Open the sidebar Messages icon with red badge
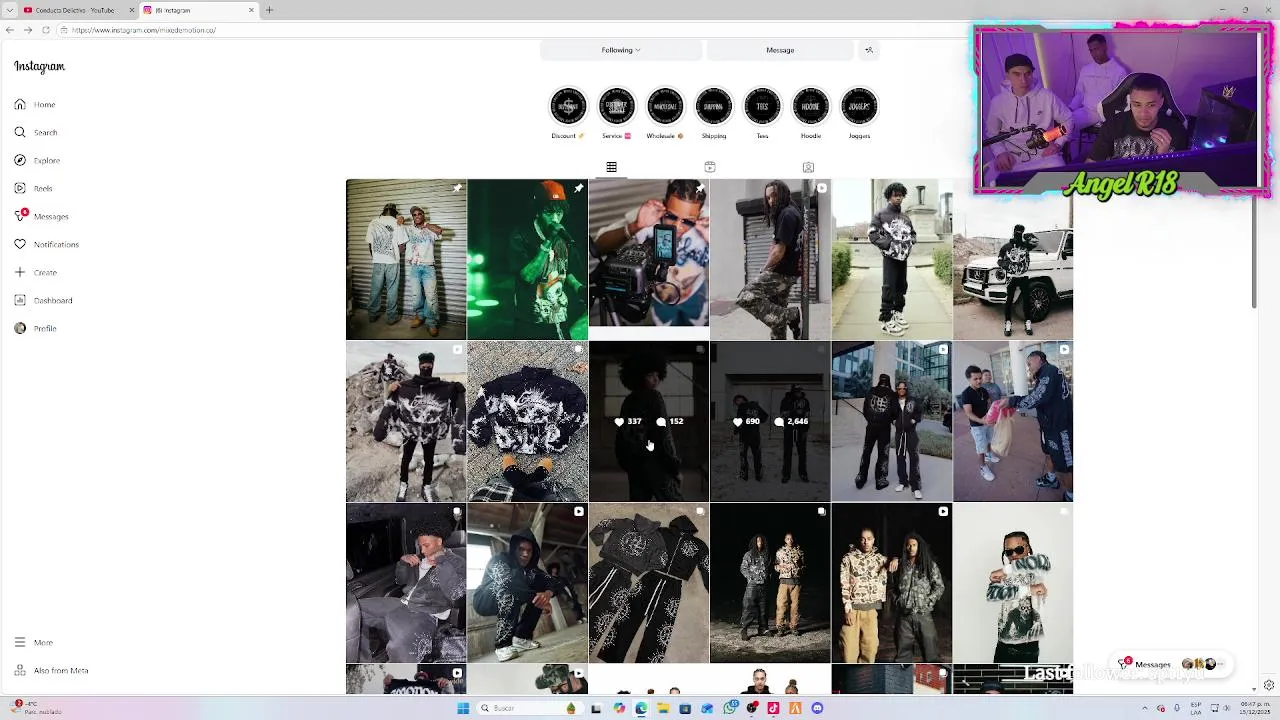The width and height of the screenshot is (1280, 720). coord(20,216)
